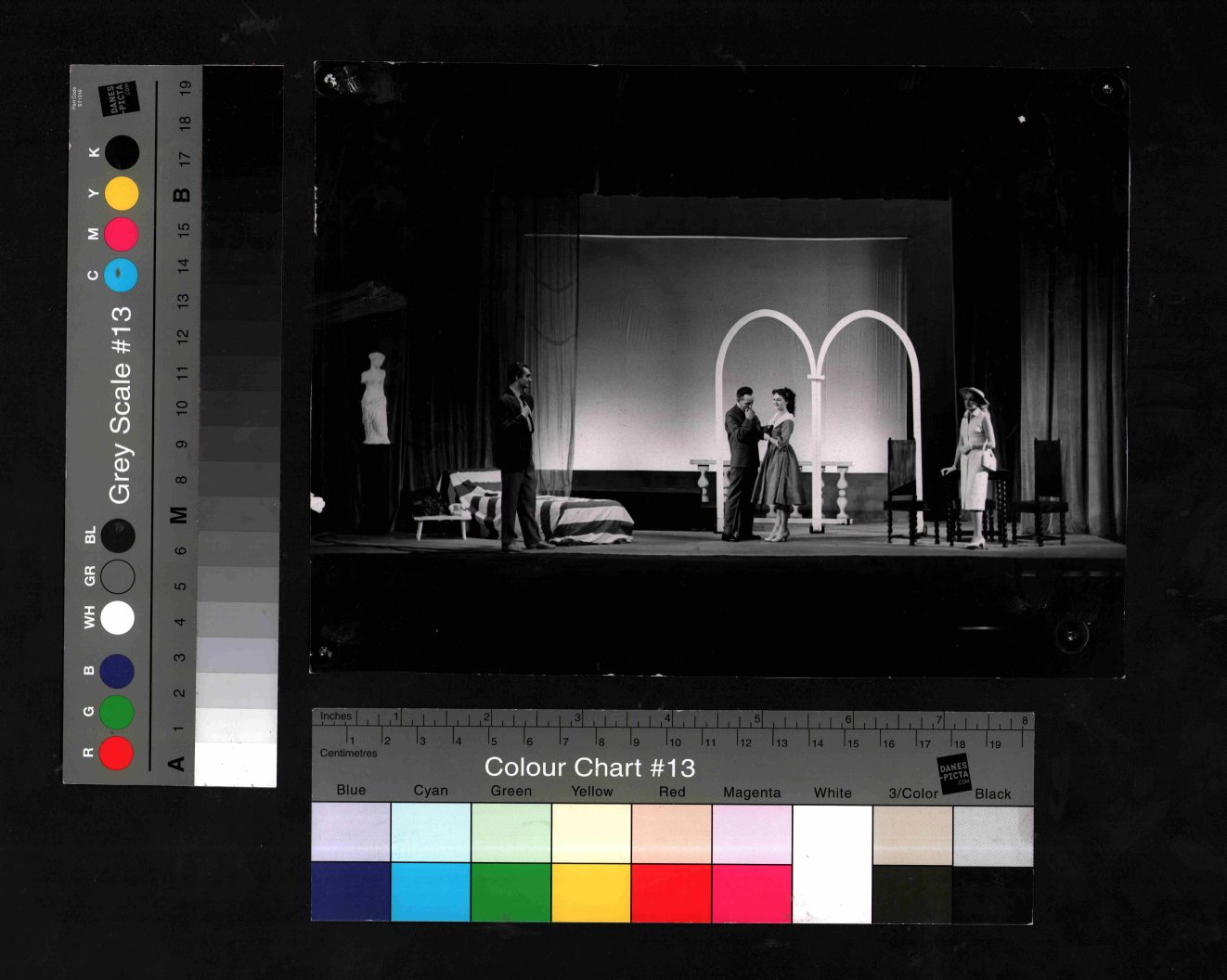This screenshot has height=980, width=1227.
Task: Click the red R circle on grey scale
Action: click(x=117, y=753)
